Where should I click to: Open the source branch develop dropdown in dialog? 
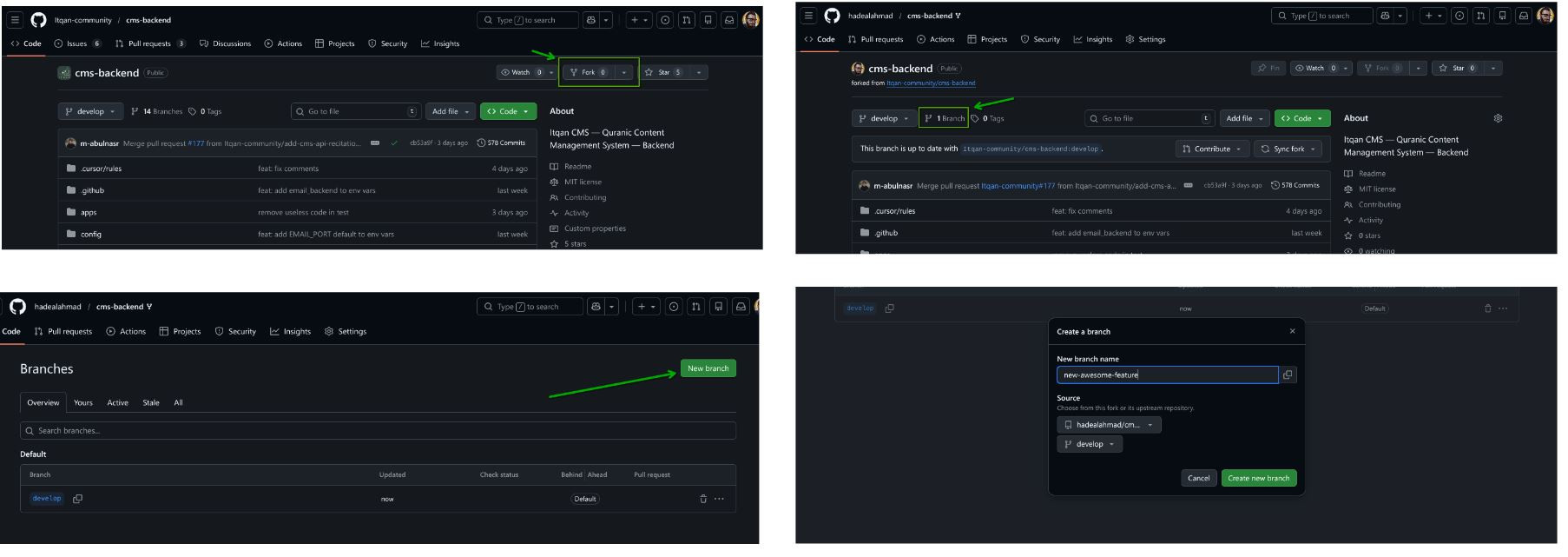point(1090,444)
